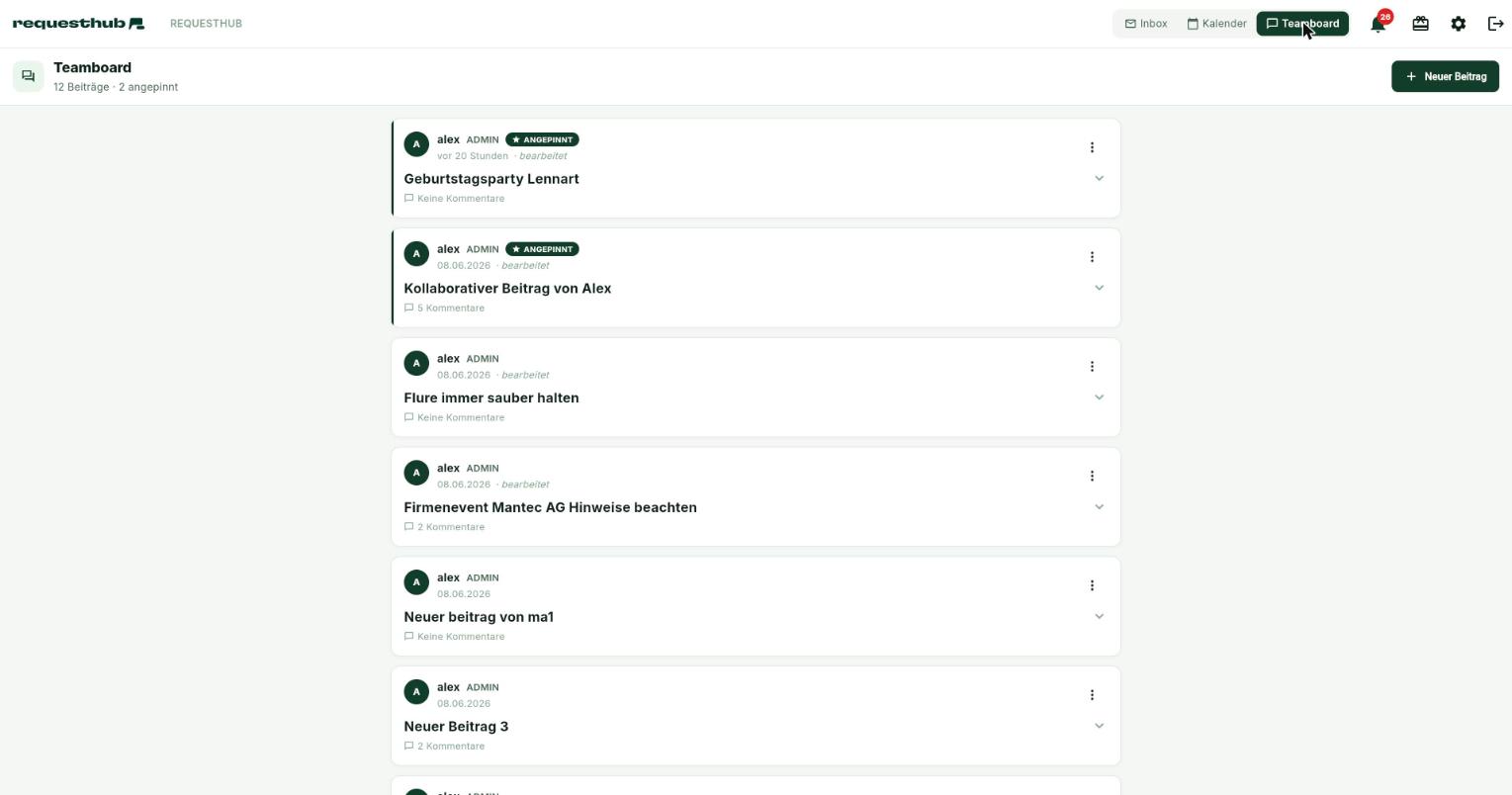Expand Kollaborativer Beitrag von Alex chevron
This screenshot has width=1512, height=795.
[1099, 288]
